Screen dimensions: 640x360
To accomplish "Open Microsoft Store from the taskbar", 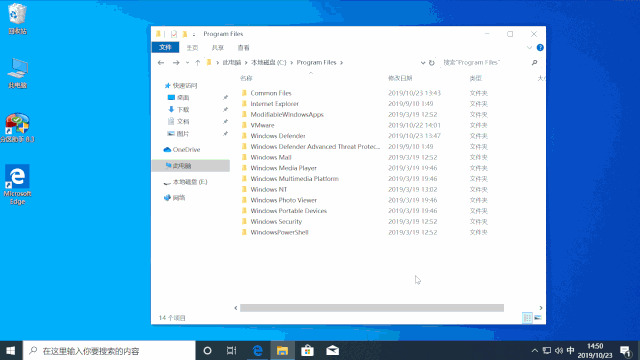I will pos(307,351).
